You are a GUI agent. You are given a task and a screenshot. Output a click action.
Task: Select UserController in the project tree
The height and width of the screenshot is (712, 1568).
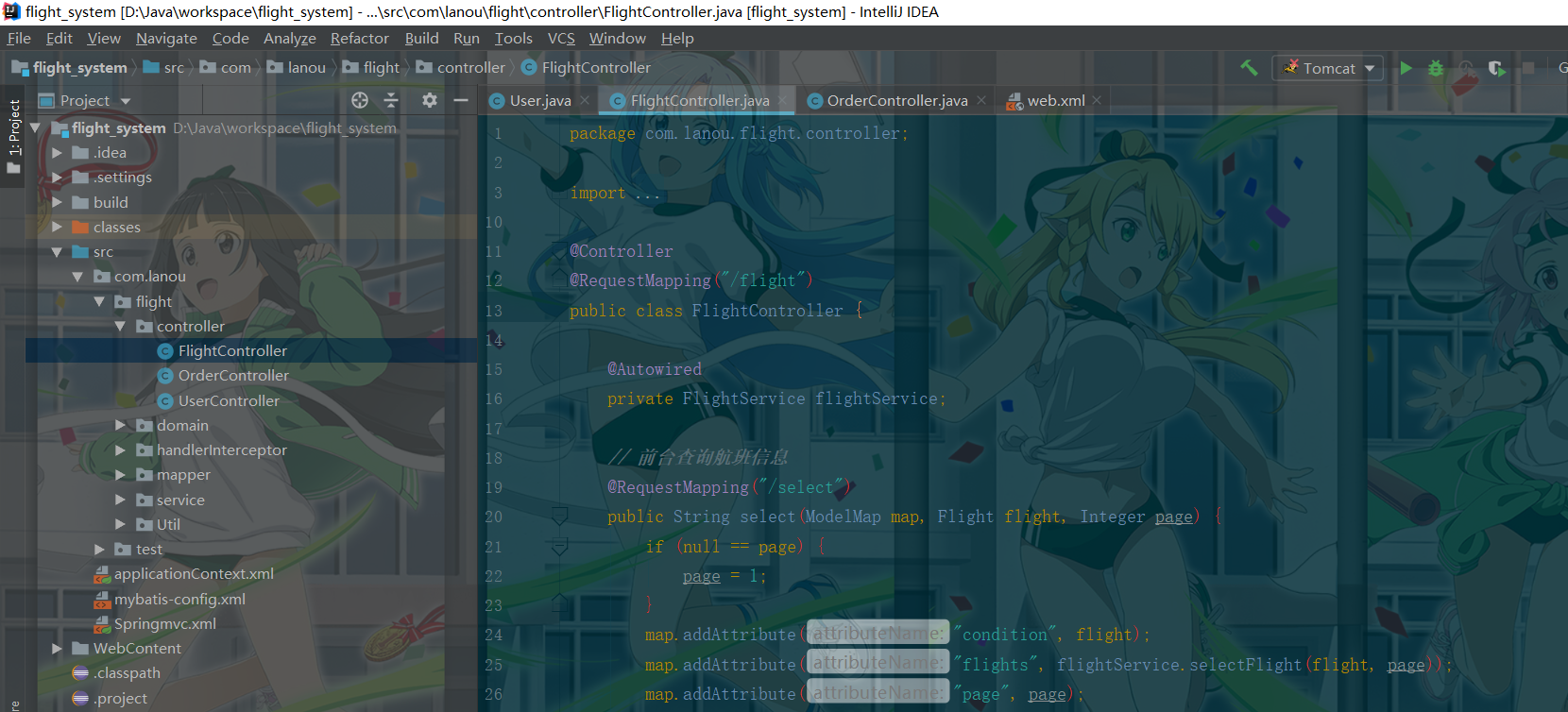coord(229,400)
